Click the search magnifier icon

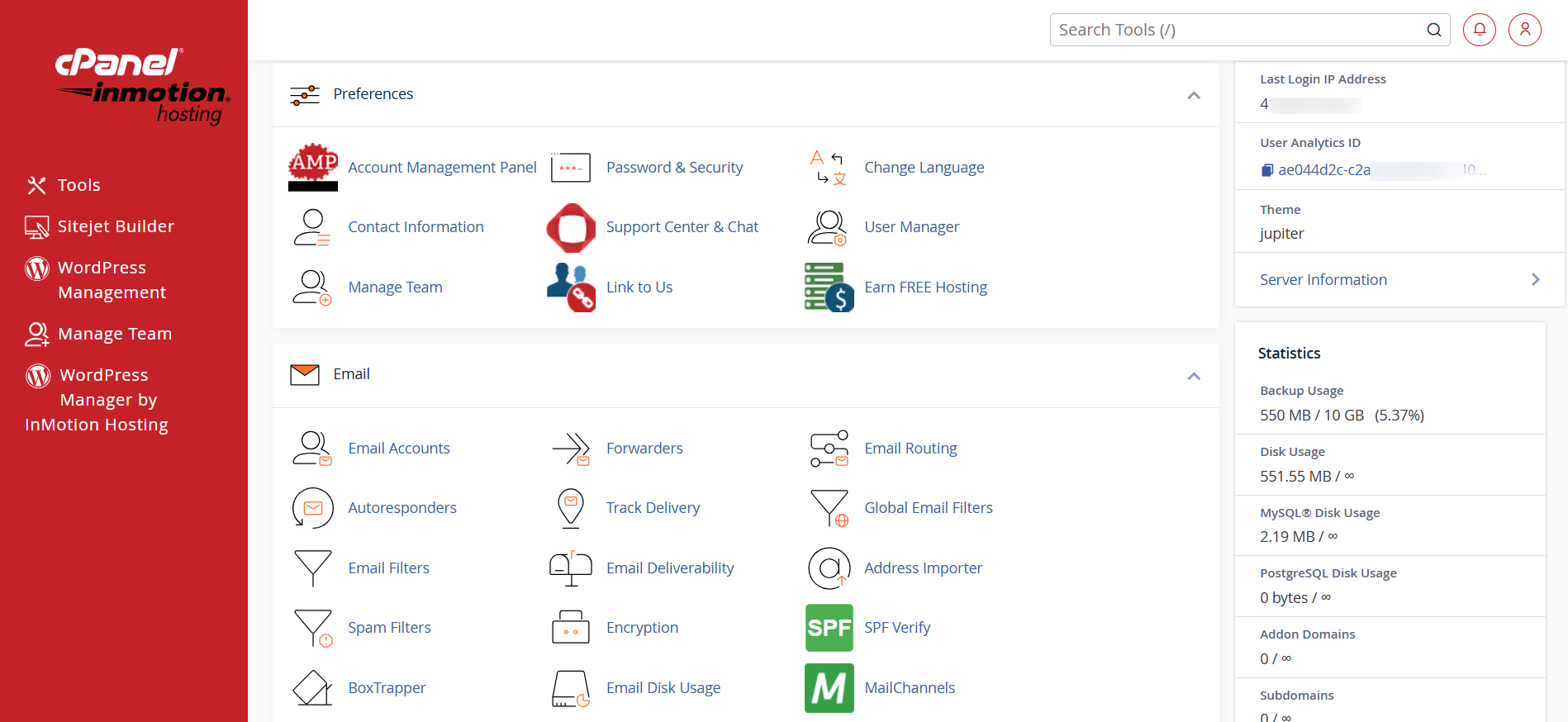[1434, 30]
